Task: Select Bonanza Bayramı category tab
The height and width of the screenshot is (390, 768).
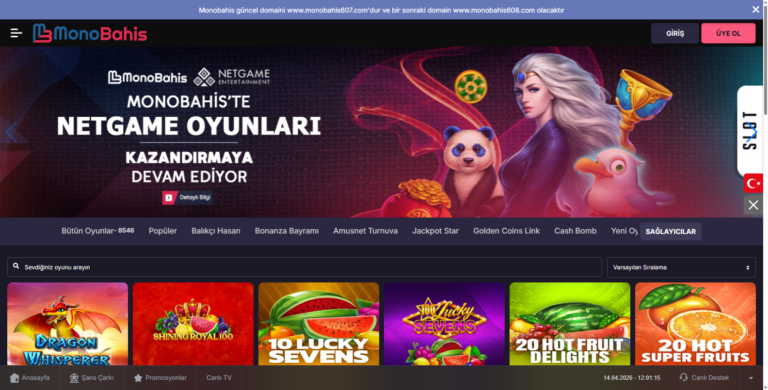Action: tap(287, 231)
